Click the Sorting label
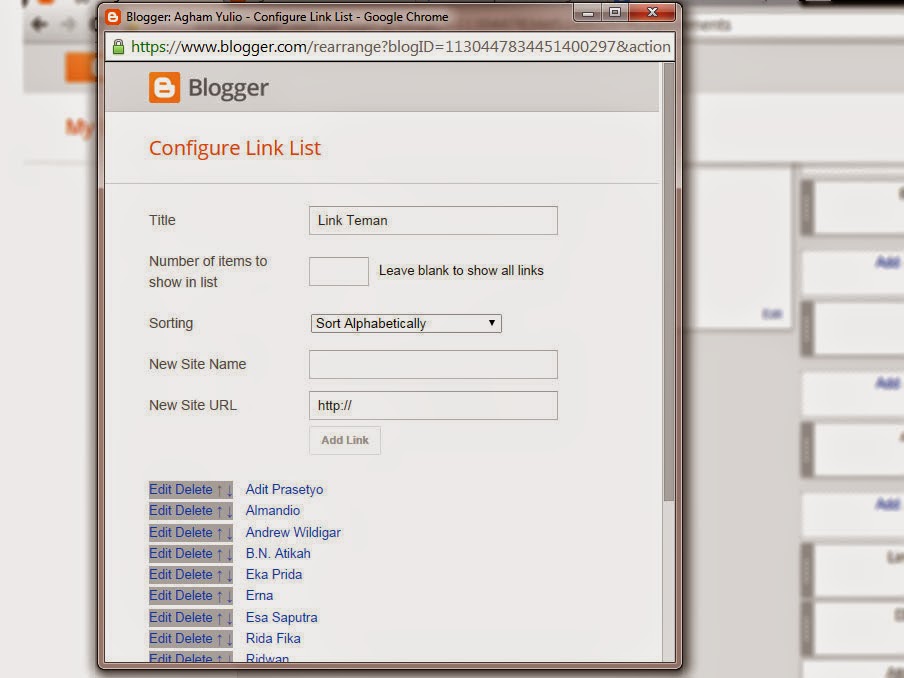The height and width of the screenshot is (678, 904). point(171,323)
